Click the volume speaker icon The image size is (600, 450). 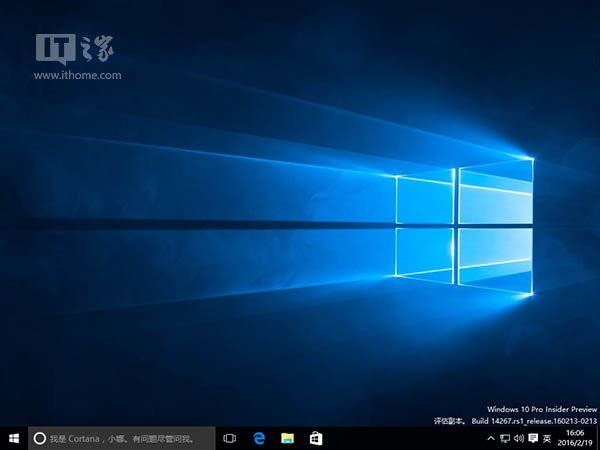[x=517, y=438]
